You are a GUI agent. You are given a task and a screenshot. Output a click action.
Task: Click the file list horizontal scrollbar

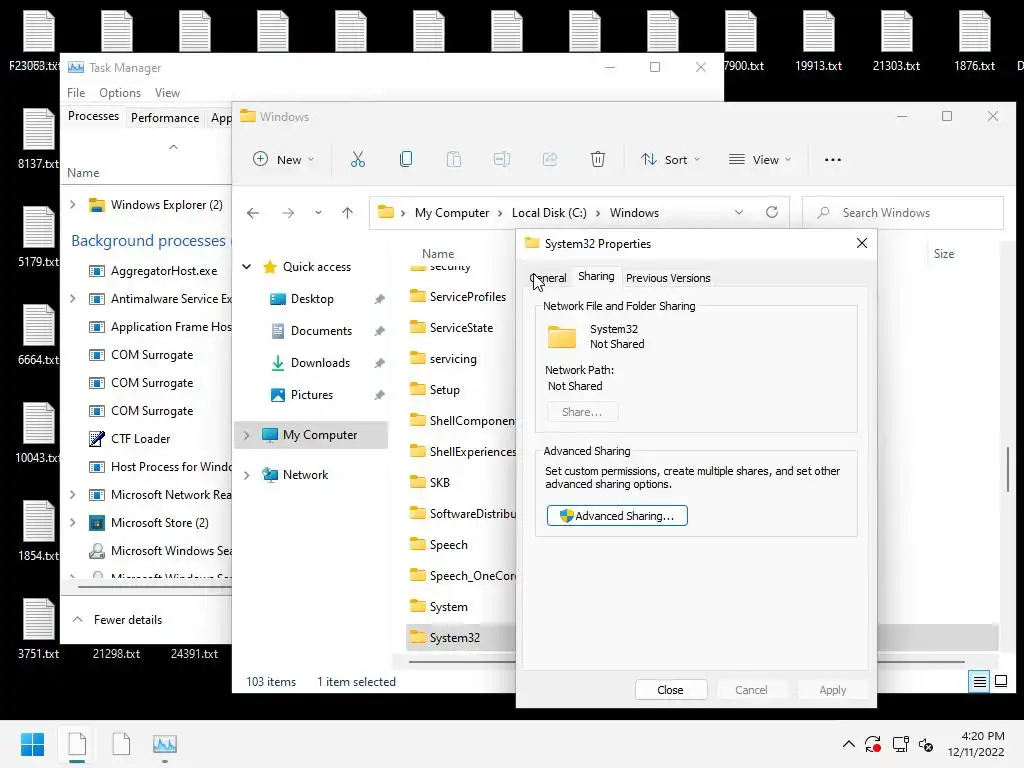tap(686, 662)
